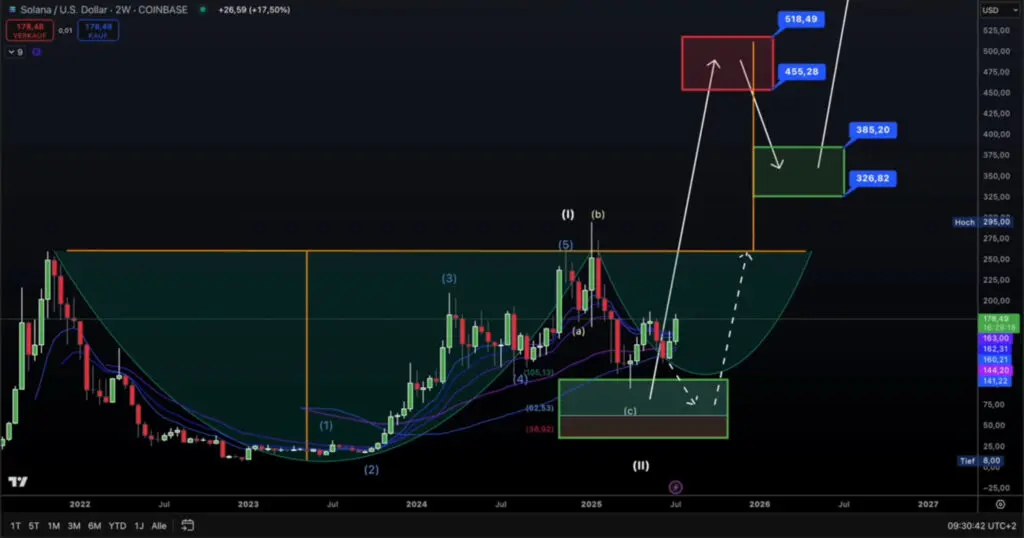Select the 1T time range

tap(16, 525)
